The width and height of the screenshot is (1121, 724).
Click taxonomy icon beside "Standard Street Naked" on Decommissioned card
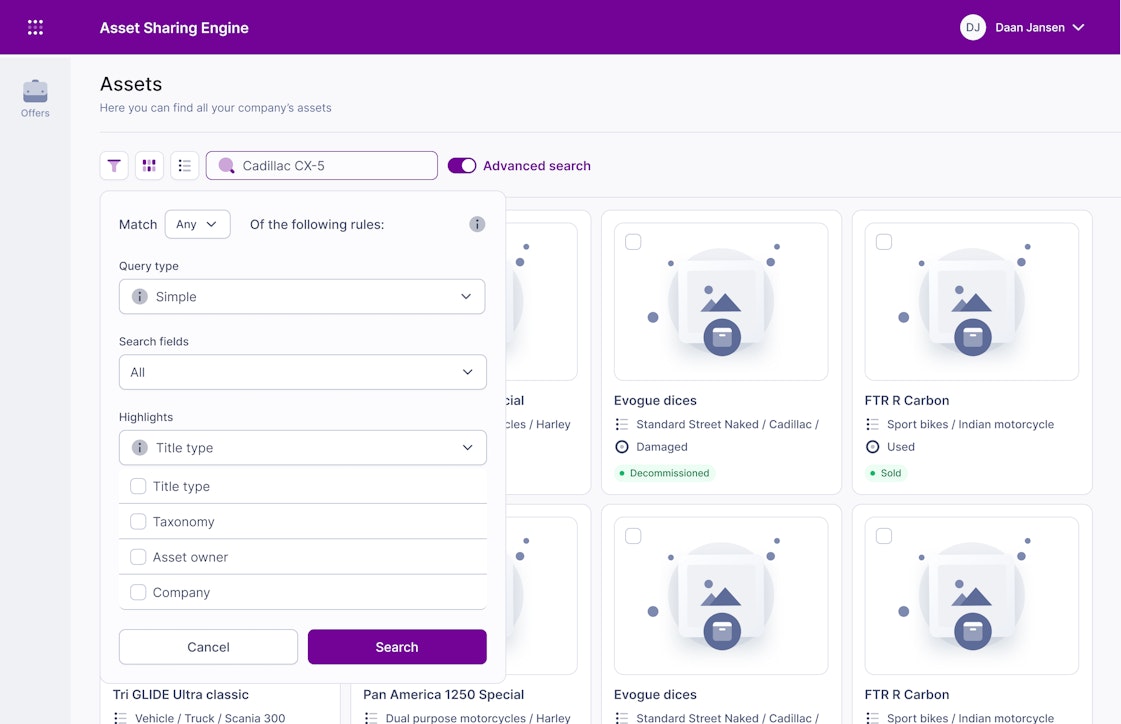(x=621, y=425)
